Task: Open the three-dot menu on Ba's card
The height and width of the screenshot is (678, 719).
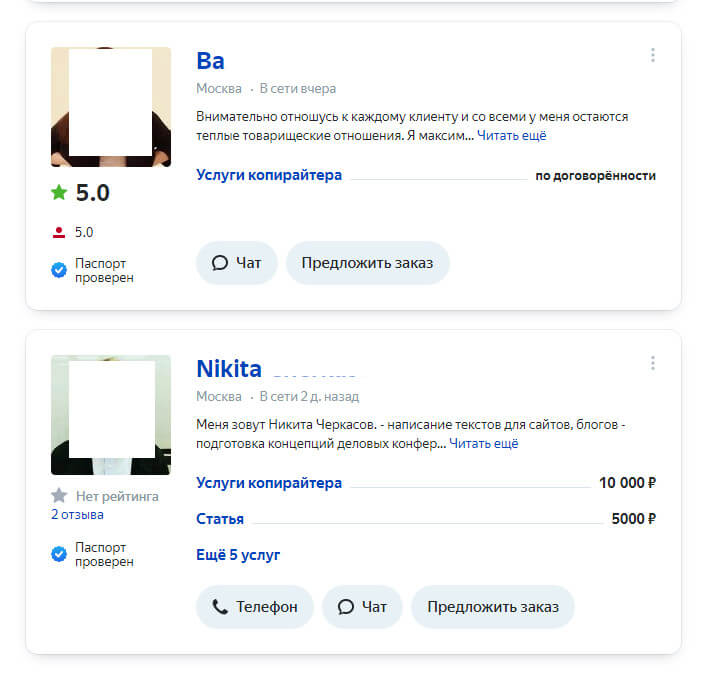Action: pos(653,55)
